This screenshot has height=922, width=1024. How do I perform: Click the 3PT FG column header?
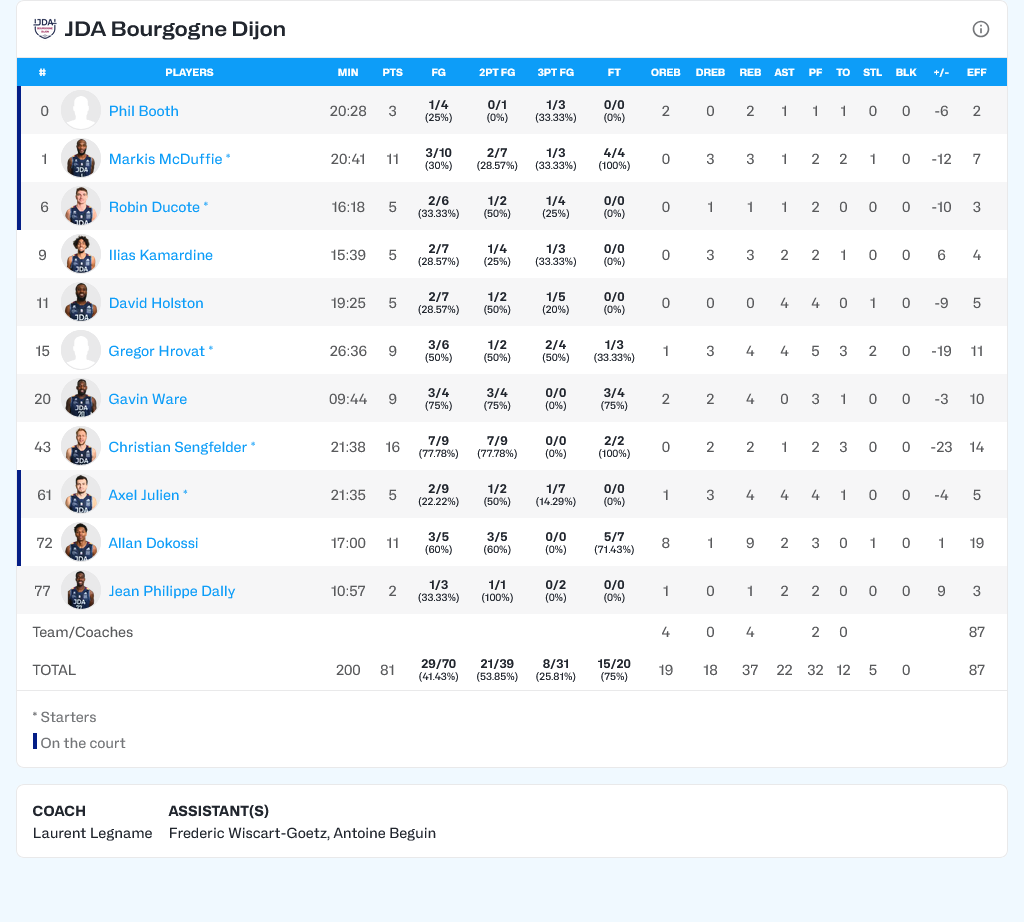click(555, 72)
